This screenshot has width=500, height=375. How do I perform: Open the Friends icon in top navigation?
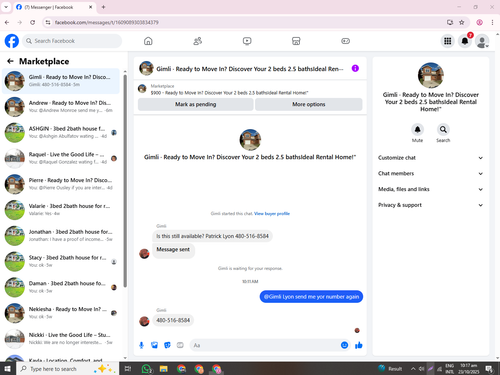pyautogui.click(x=198, y=41)
